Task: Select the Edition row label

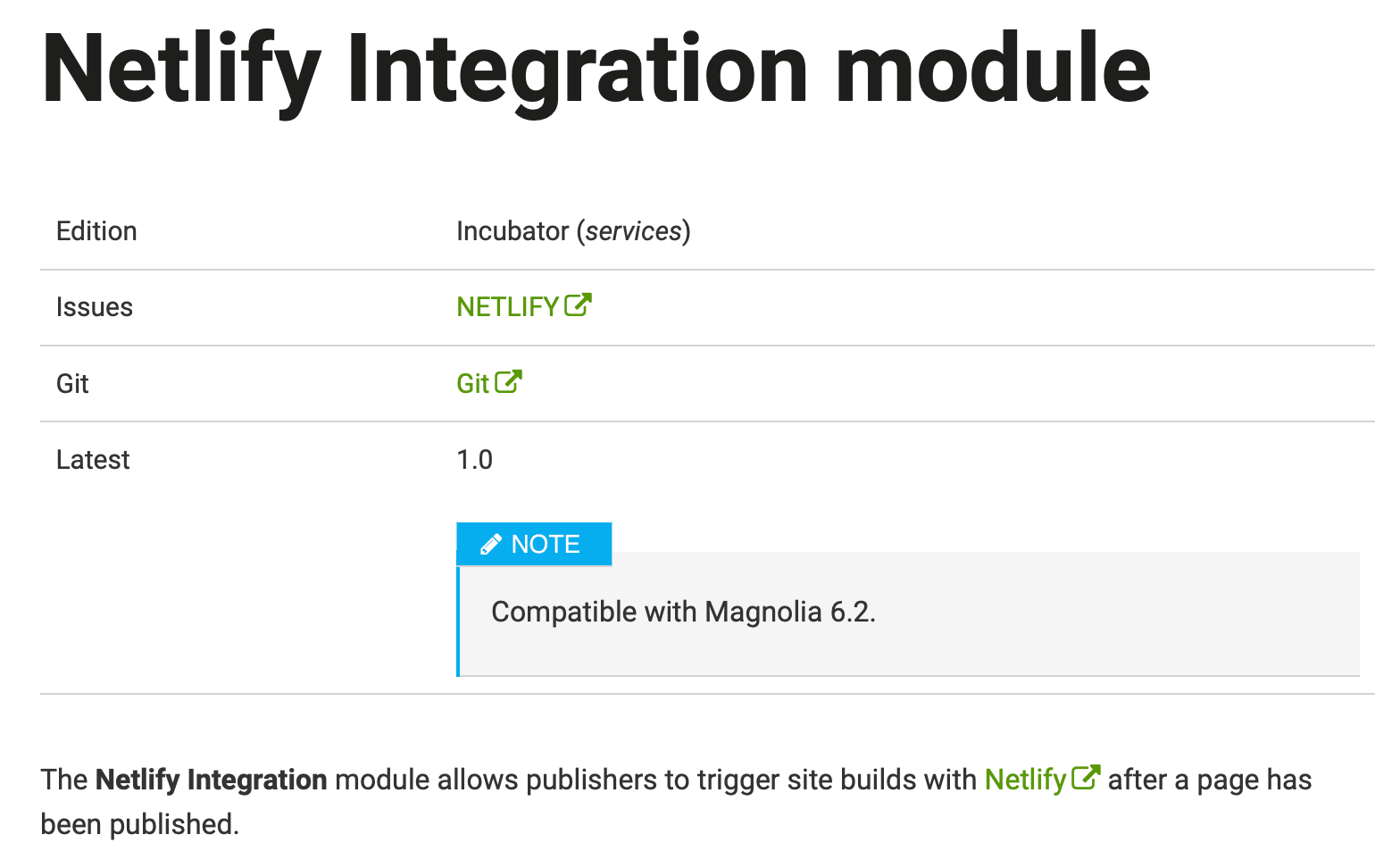Action: click(x=96, y=231)
